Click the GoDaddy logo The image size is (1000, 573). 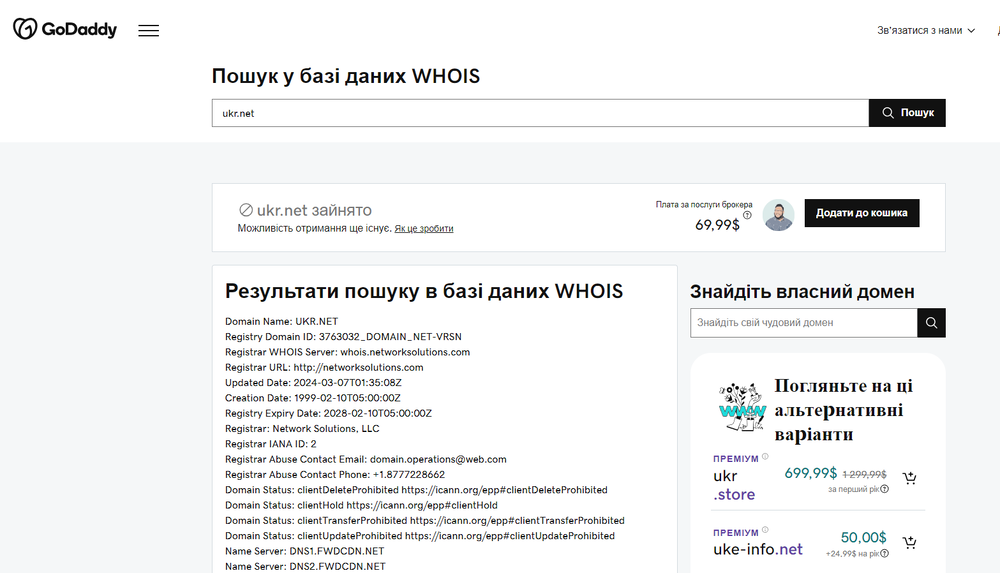pyautogui.click(x=65, y=29)
